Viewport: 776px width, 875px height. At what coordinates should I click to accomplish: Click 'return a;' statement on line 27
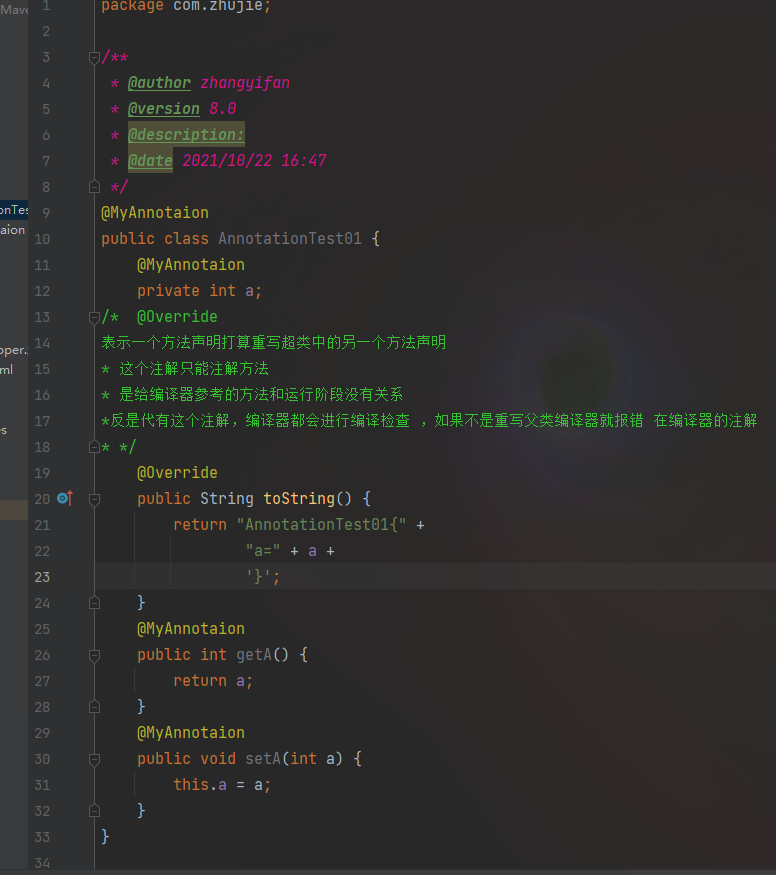(x=213, y=681)
